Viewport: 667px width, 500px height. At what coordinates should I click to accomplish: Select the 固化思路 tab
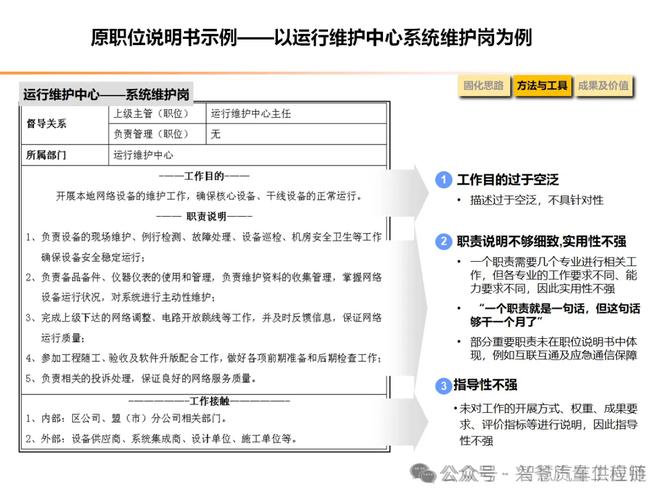(484, 86)
